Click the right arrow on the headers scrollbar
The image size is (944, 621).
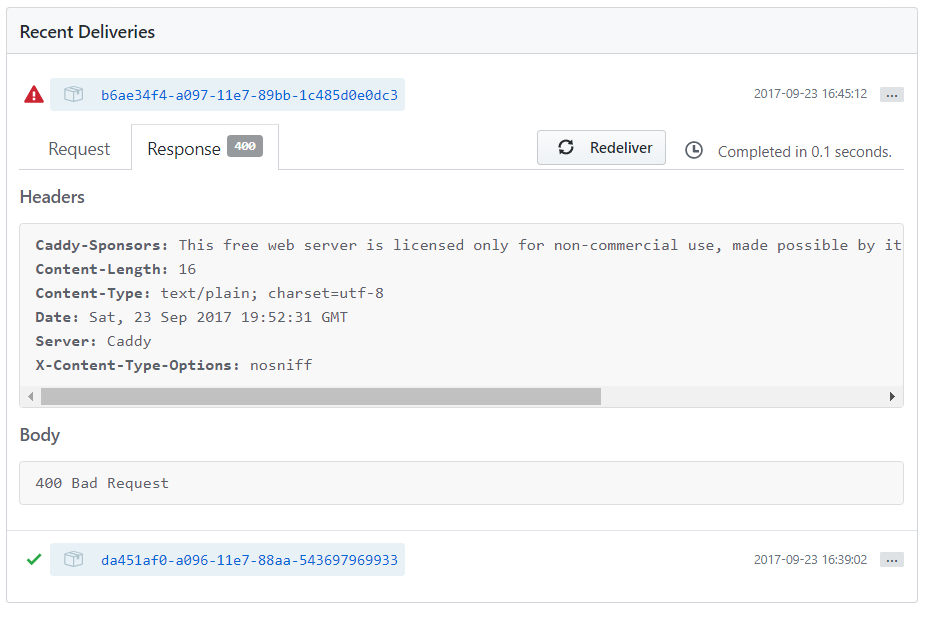pyautogui.click(x=892, y=396)
